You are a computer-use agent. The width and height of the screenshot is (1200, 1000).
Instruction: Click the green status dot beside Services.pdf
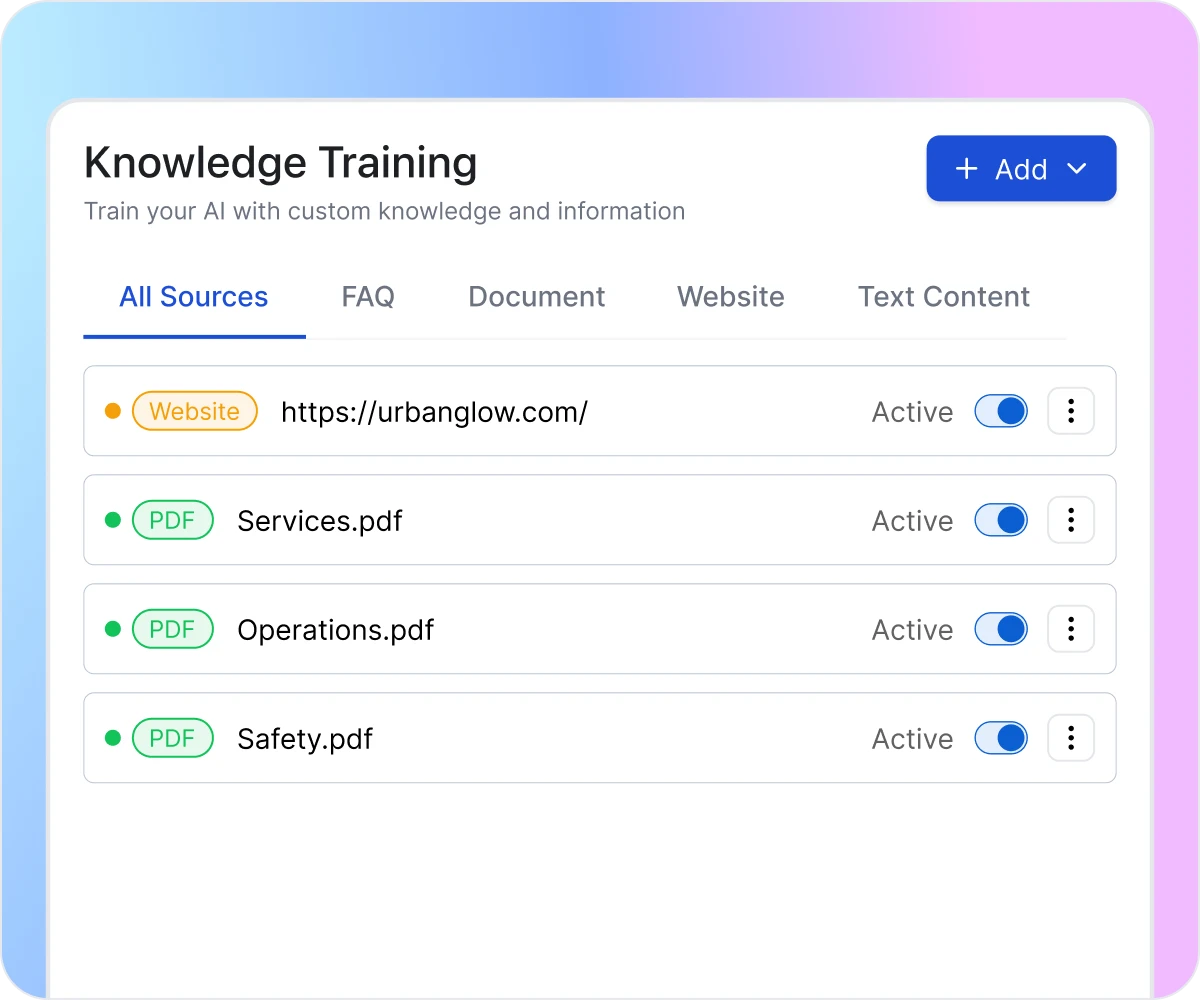pyautogui.click(x=113, y=520)
